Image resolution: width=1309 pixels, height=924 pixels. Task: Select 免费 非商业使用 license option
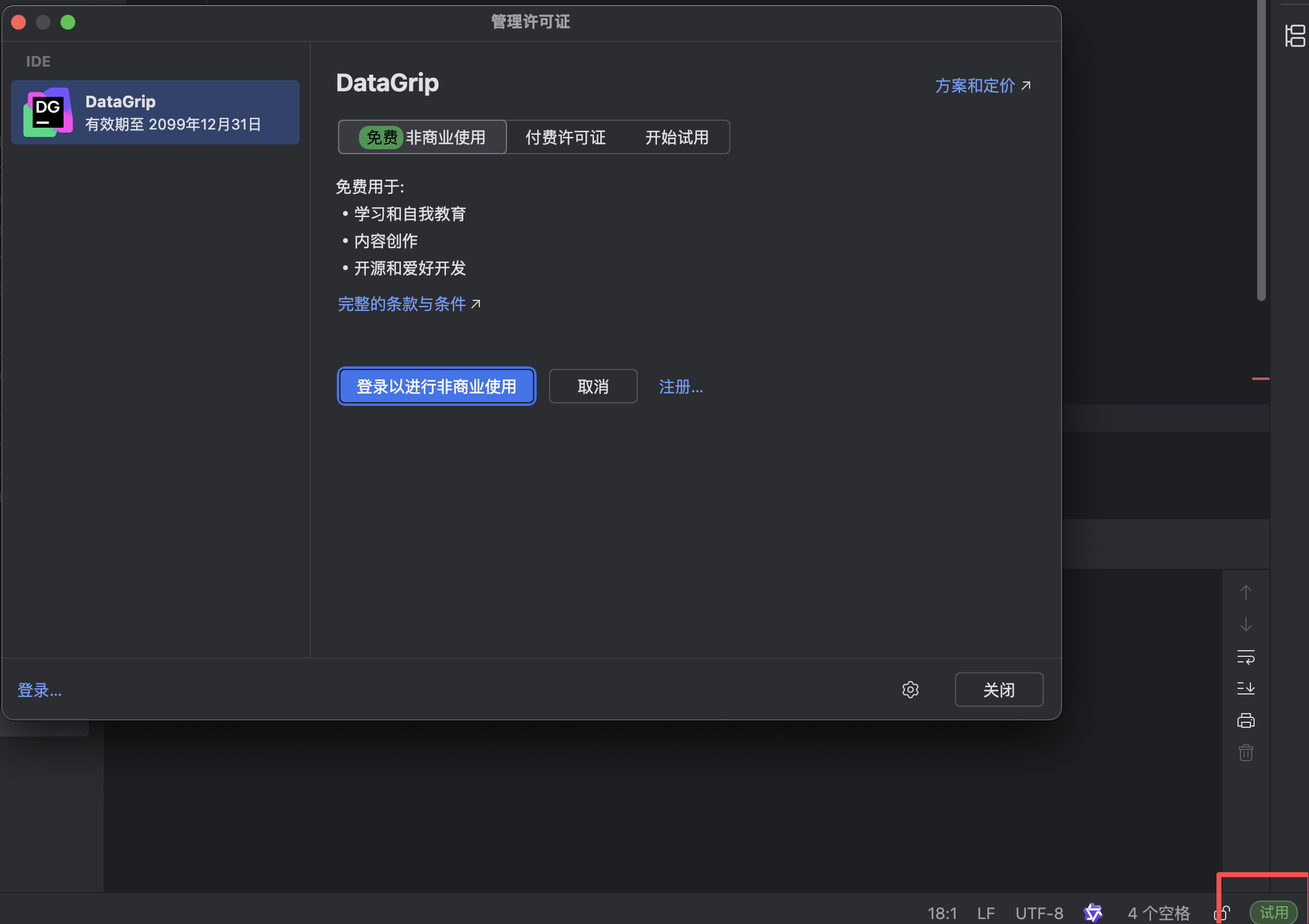(423, 137)
